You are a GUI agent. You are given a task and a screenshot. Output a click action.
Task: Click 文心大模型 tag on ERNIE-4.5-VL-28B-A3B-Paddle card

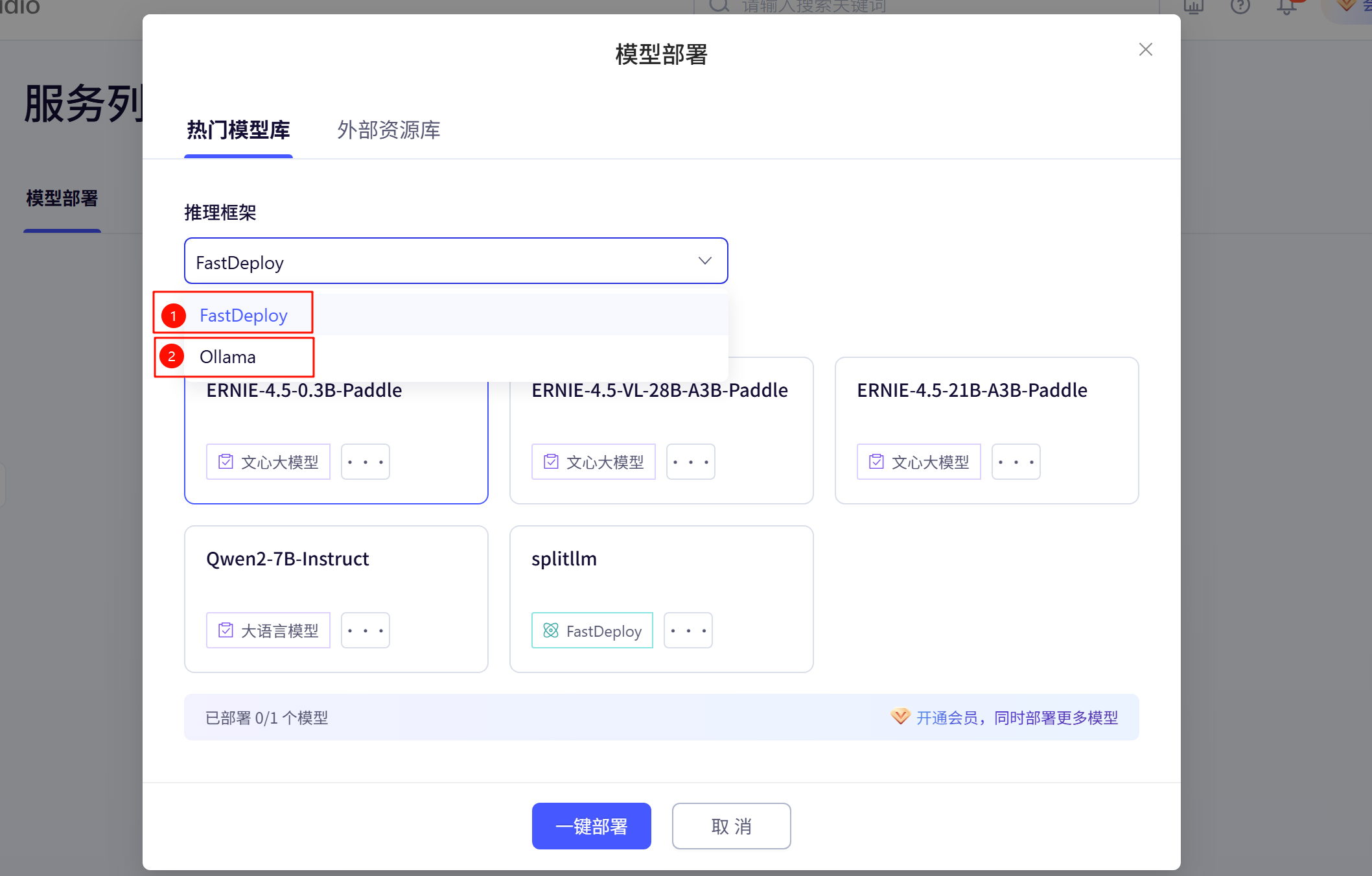(594, 462)
